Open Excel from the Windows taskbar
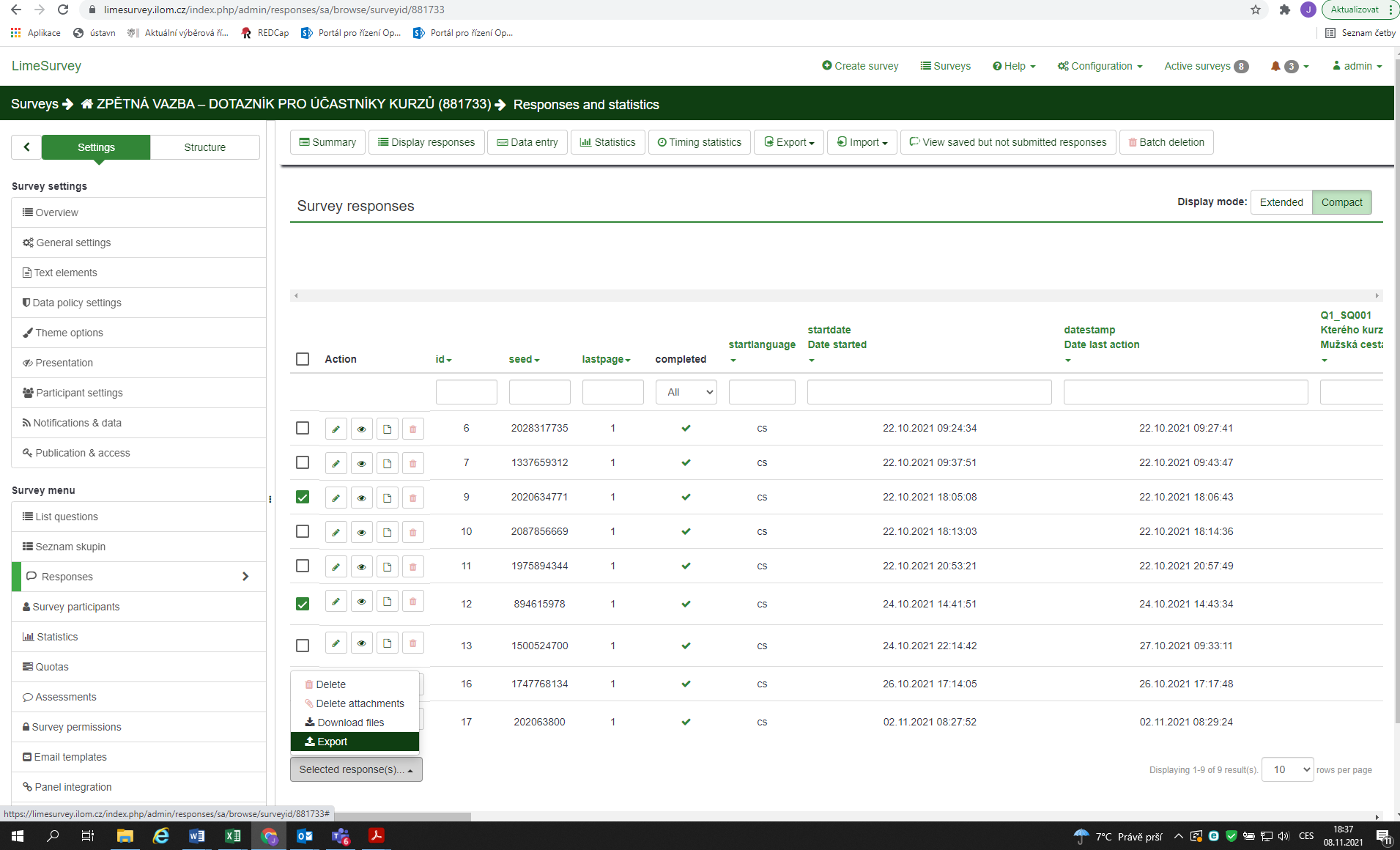 tap(233, 835)
